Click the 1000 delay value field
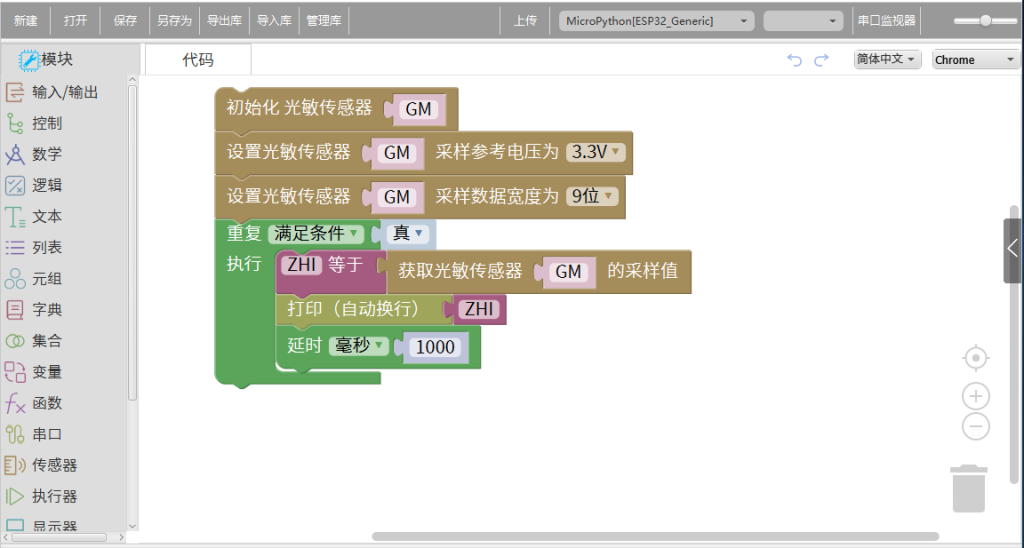The image size is (1024, 548). (435, 347)
